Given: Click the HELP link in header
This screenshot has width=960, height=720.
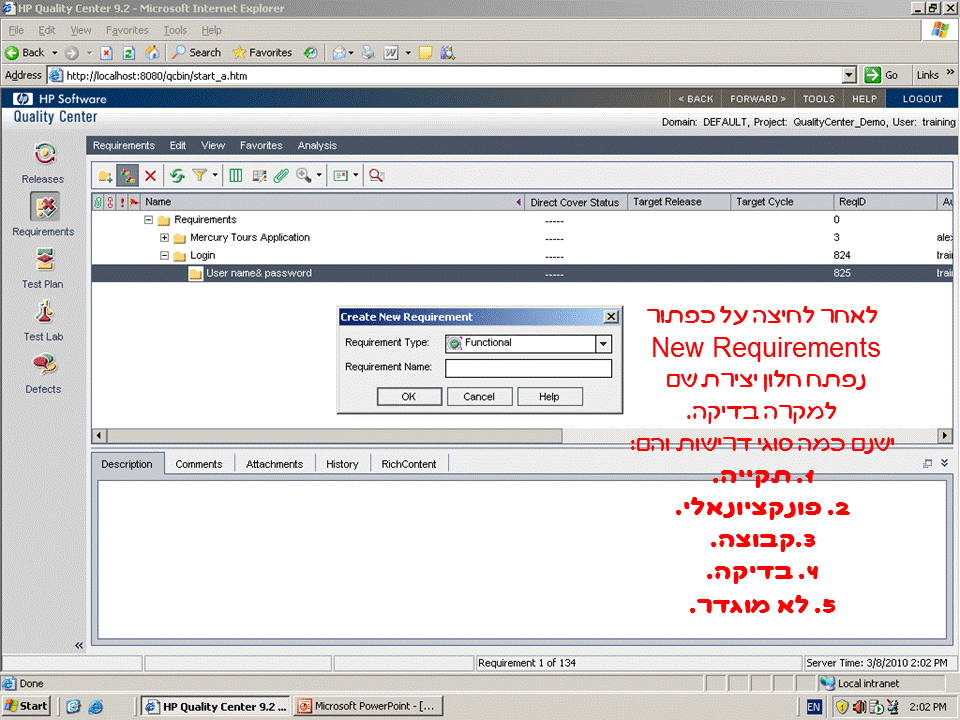Looking at the screenshot, I should click(864, 99).
